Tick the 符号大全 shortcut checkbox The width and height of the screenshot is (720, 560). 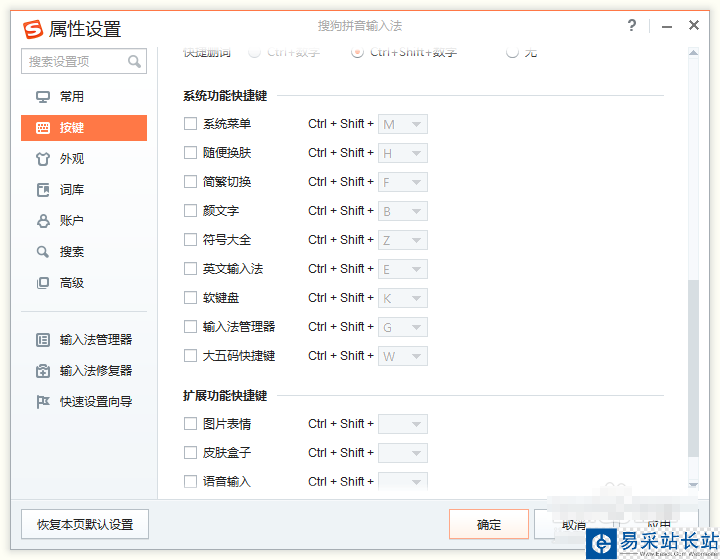190,239
